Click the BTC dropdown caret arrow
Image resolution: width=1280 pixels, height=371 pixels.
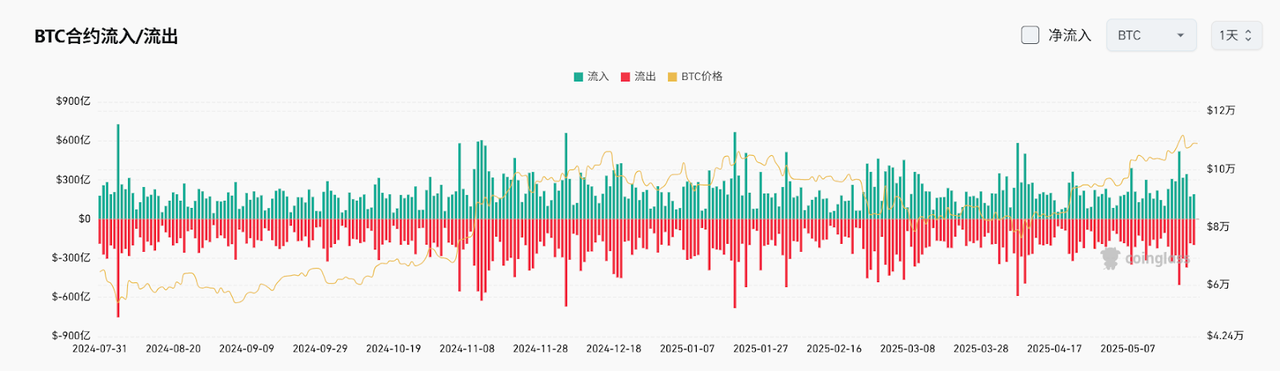(1181, 35)
